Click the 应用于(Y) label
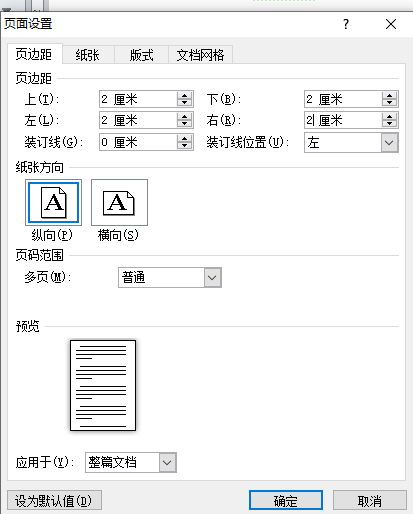 45,462
